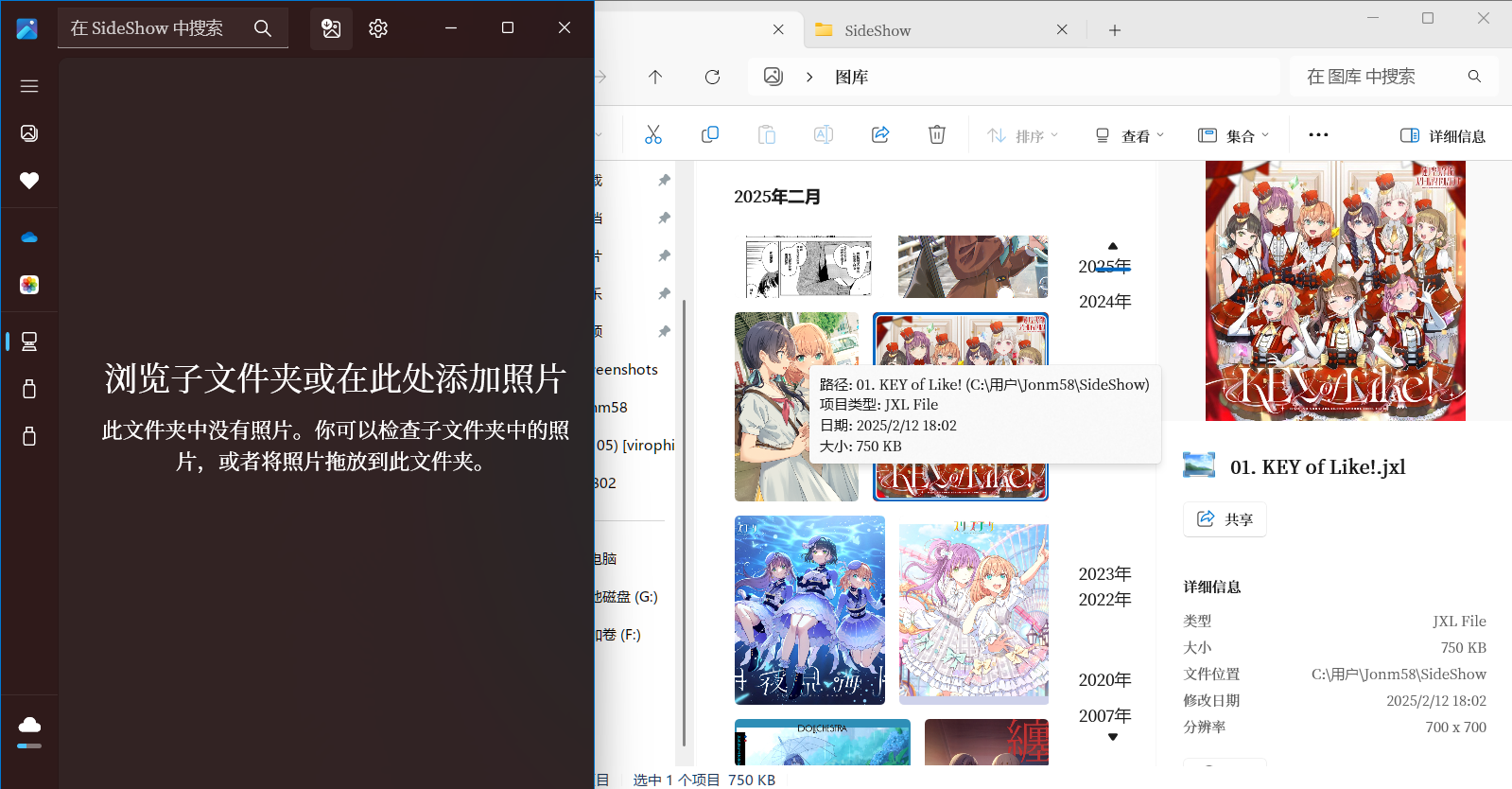Click the Explorer Up arrow button
This screenshot has width=1512, height=789.
point(655,77)
